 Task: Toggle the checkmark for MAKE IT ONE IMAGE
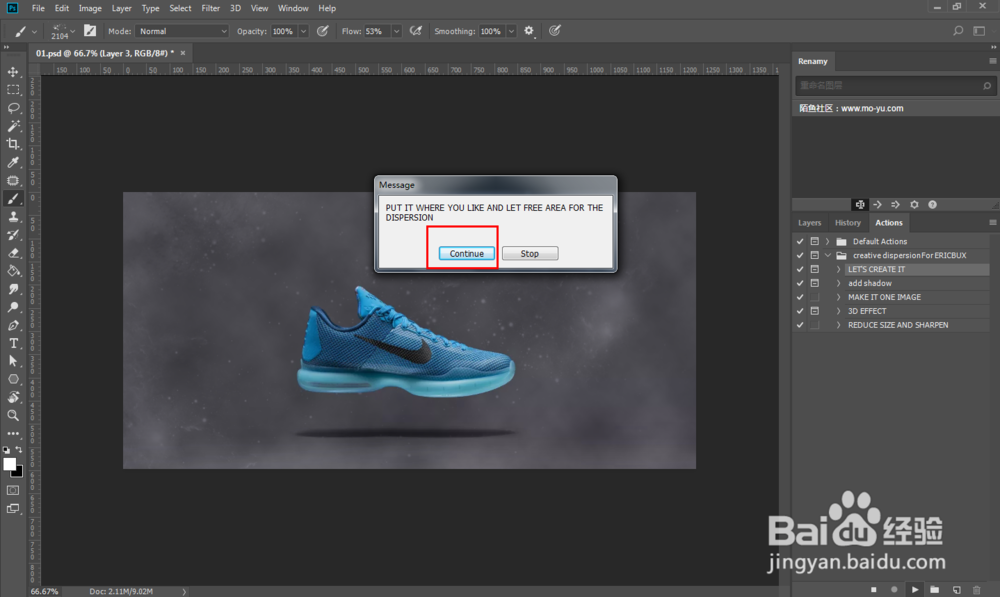800,297
